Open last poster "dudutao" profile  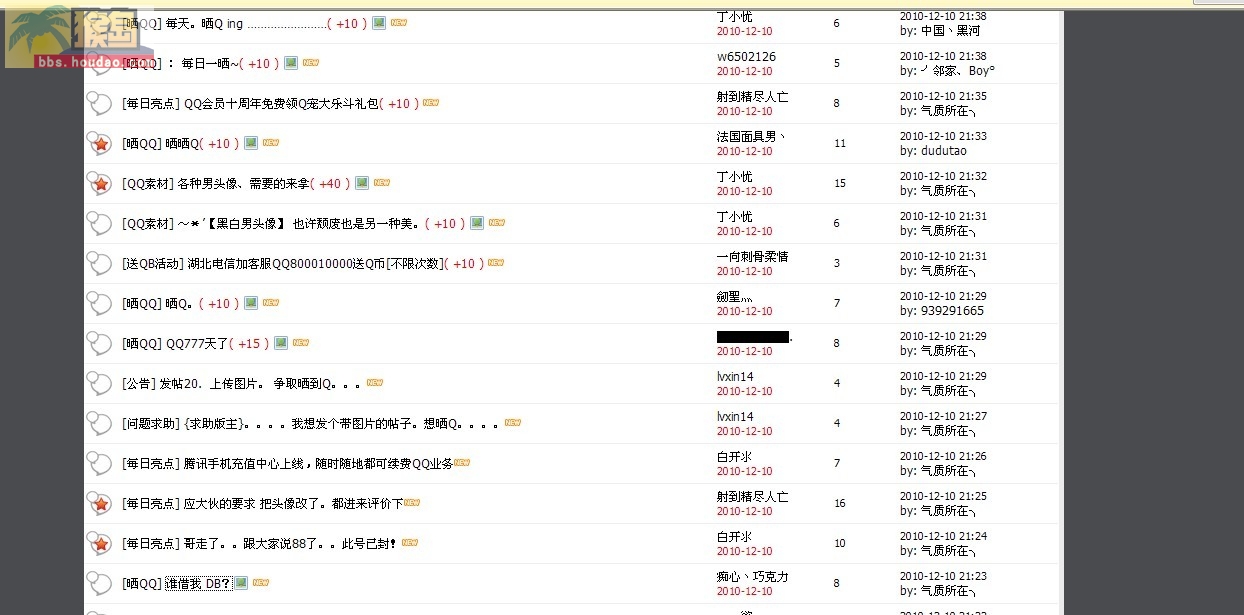pos(943,151)
